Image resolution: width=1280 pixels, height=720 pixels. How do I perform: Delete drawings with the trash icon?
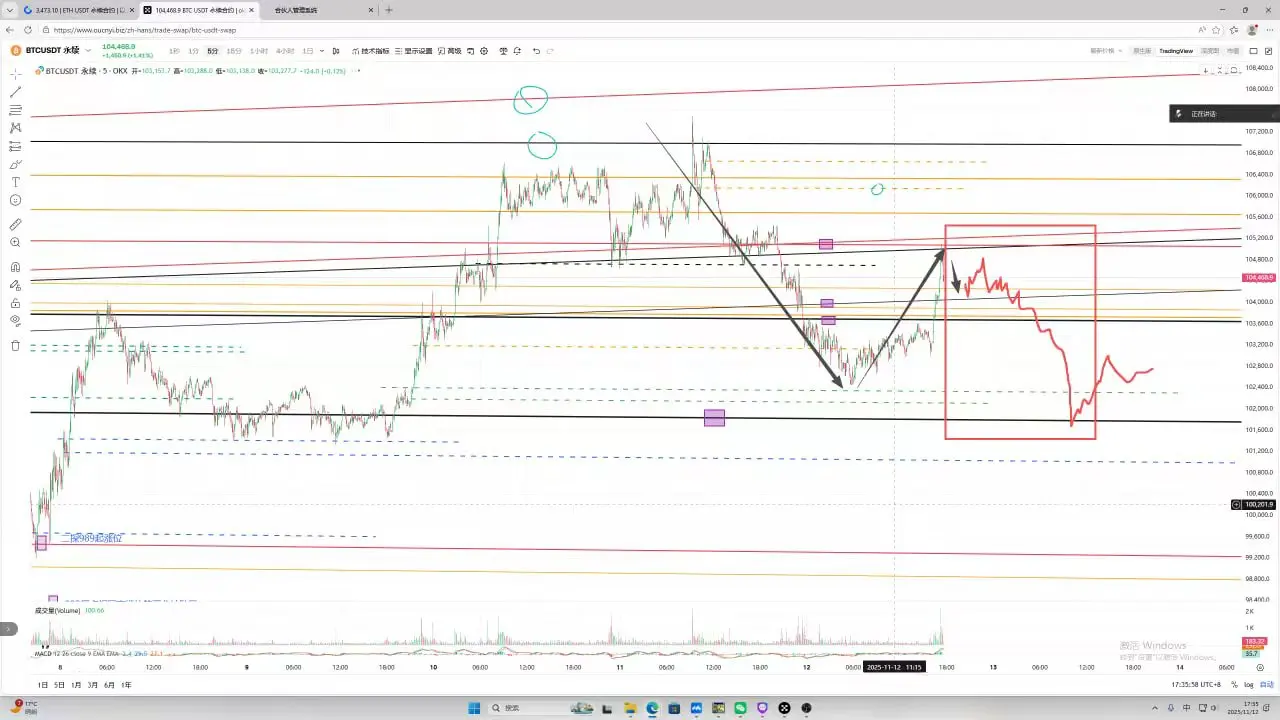point(15,346)
